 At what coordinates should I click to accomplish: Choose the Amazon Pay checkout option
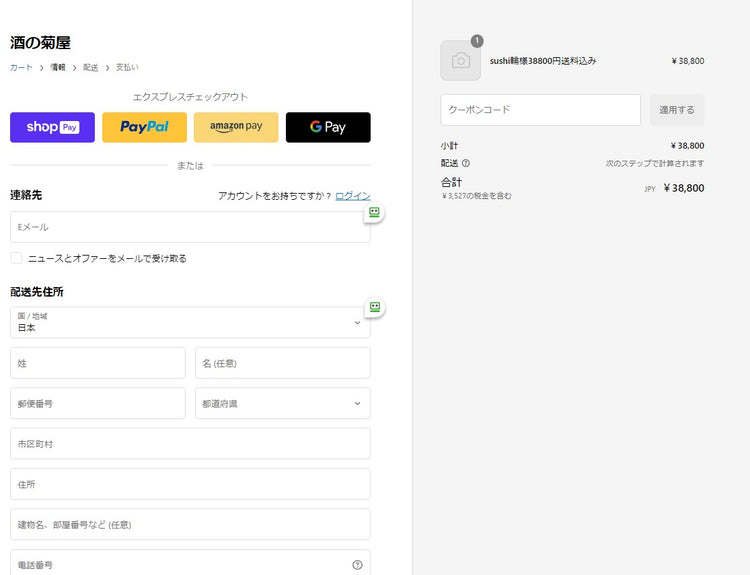[x=236, y=127]
